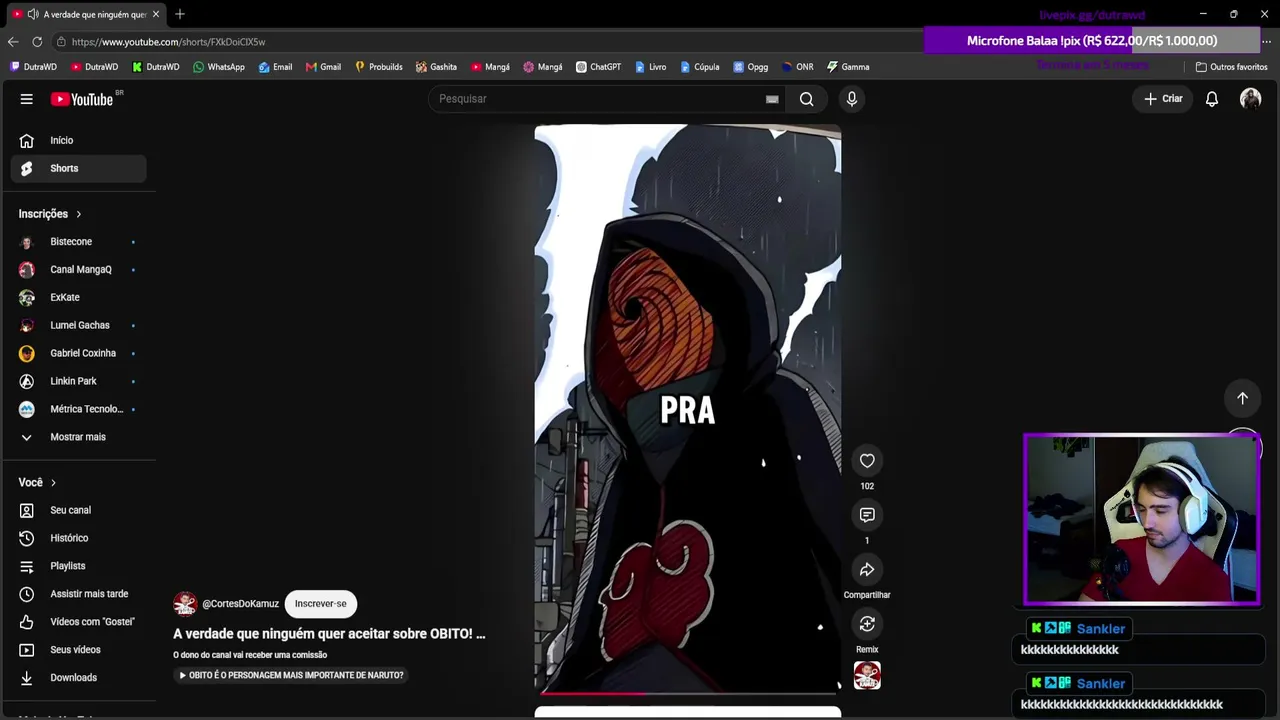The image size is (1280, 720).
Task: Open the Bistecone subscription channel
Action: pyautogui.click(x=78, y=242)
